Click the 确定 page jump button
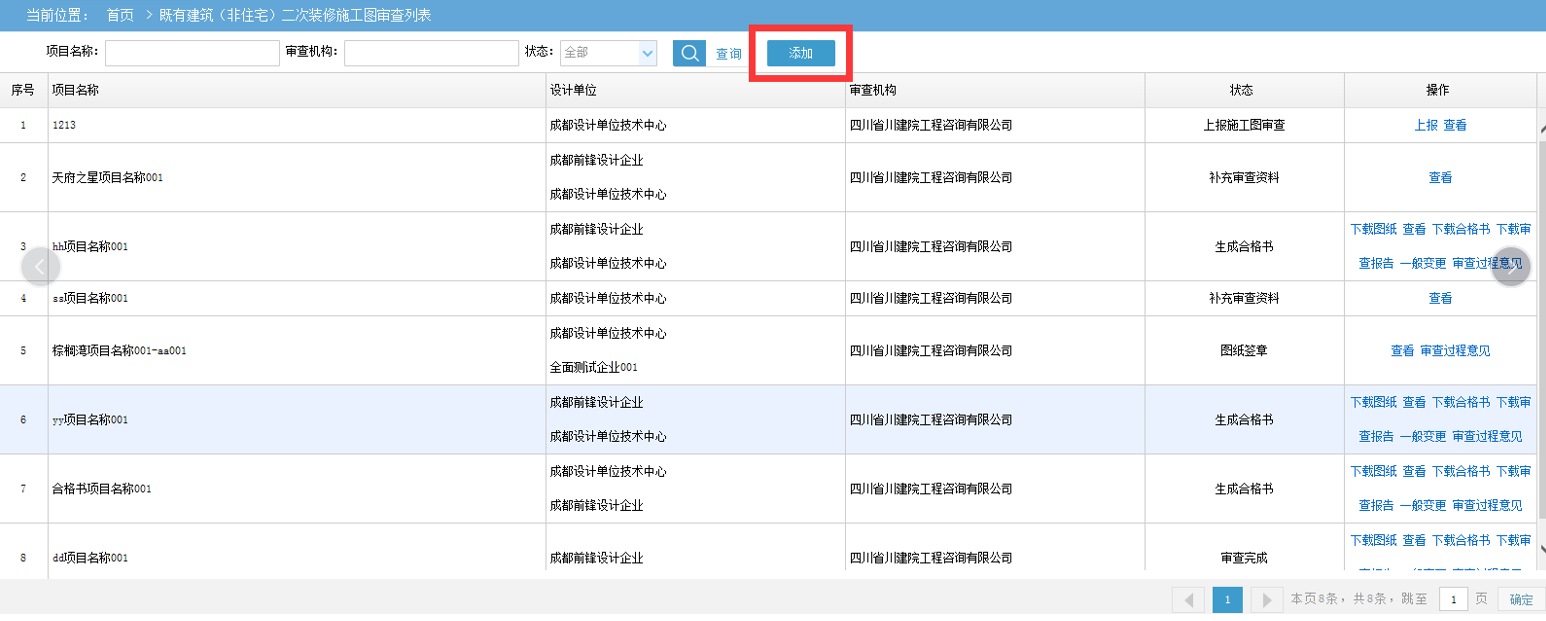This screenshot has width=1546, height=621. [x=1521, y=600]
